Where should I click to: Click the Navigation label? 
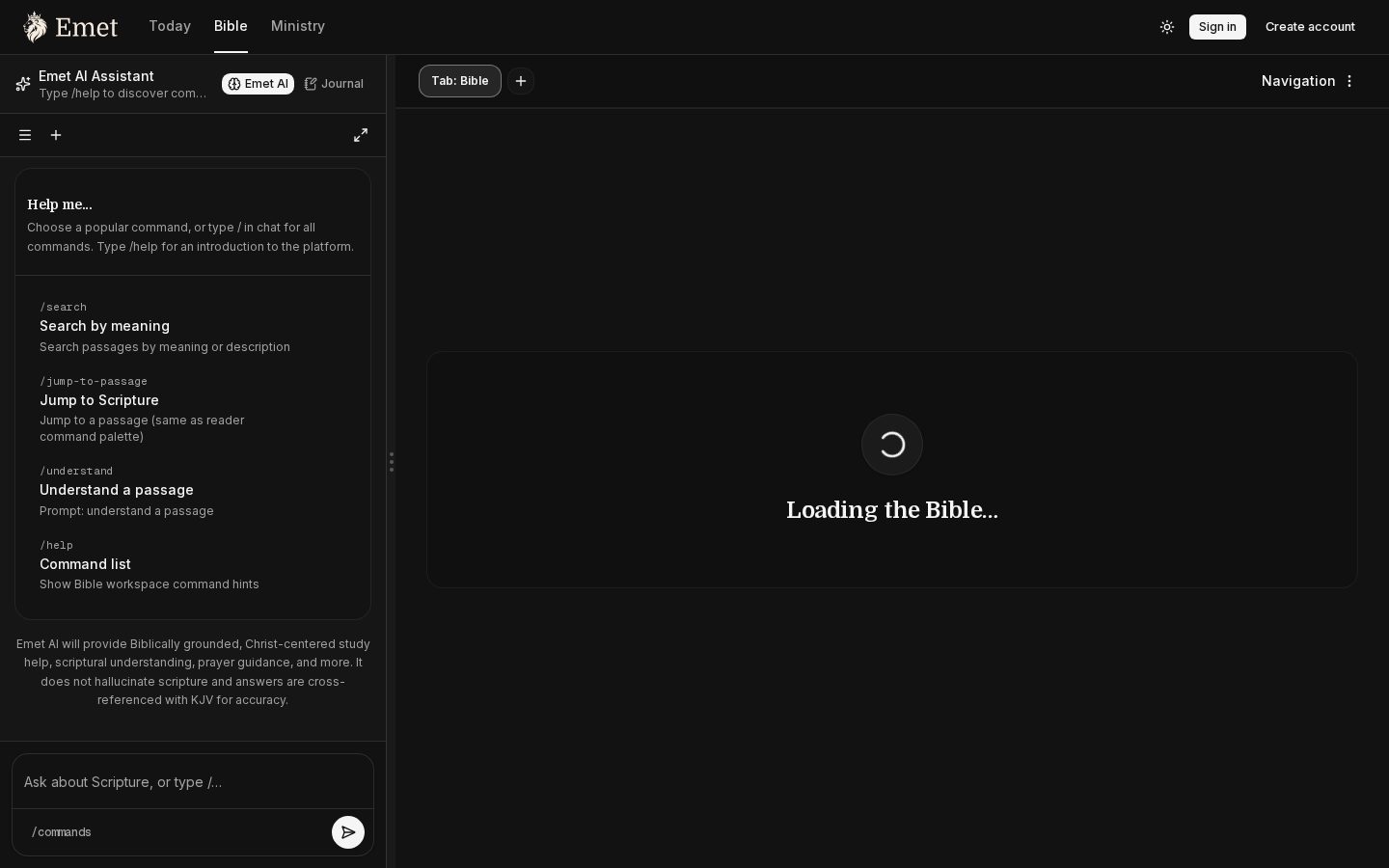pyautogui.click(x=1298, y=81)
